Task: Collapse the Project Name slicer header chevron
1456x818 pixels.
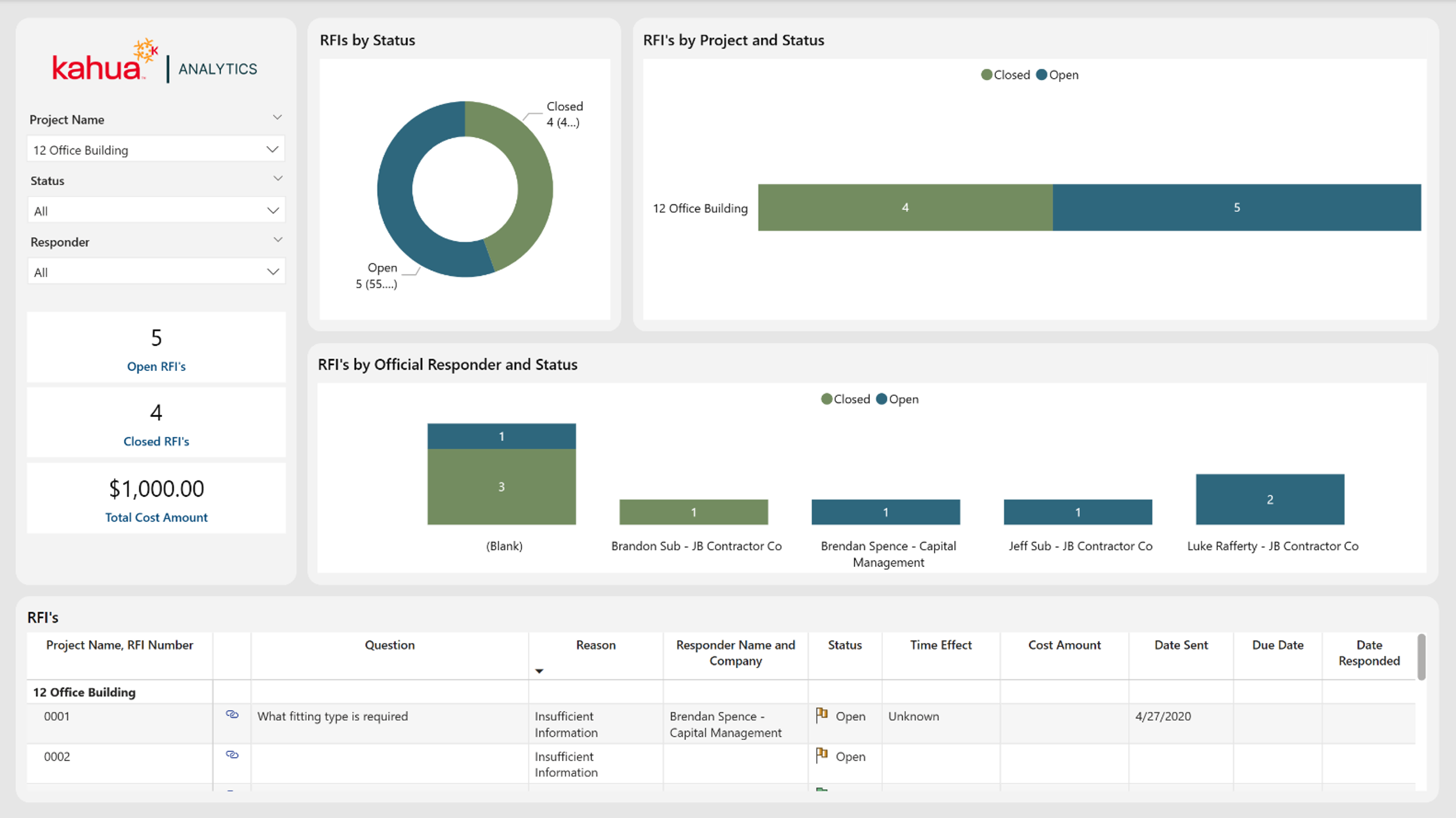Action: click(277, 118)
